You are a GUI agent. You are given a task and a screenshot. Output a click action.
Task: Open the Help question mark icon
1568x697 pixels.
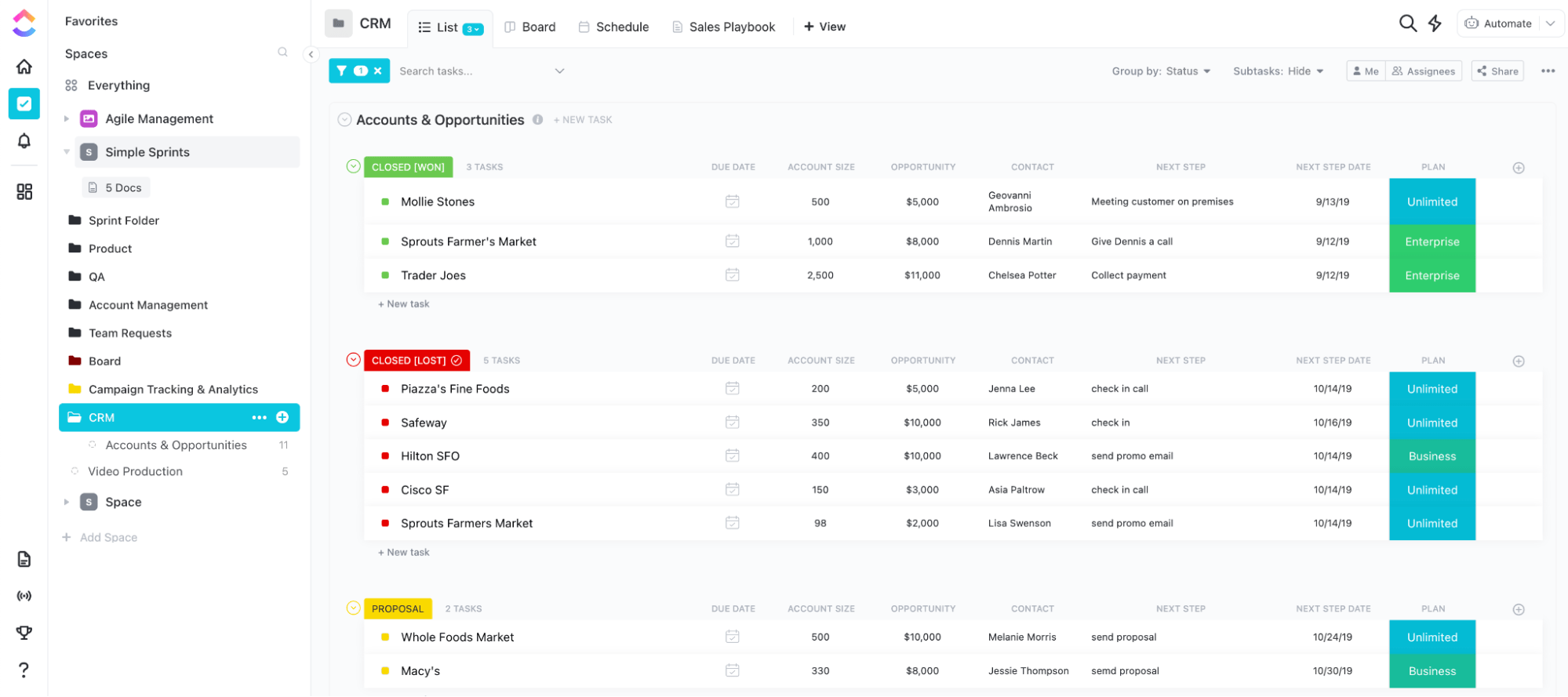pyautogui.click(x=24, y=670)
